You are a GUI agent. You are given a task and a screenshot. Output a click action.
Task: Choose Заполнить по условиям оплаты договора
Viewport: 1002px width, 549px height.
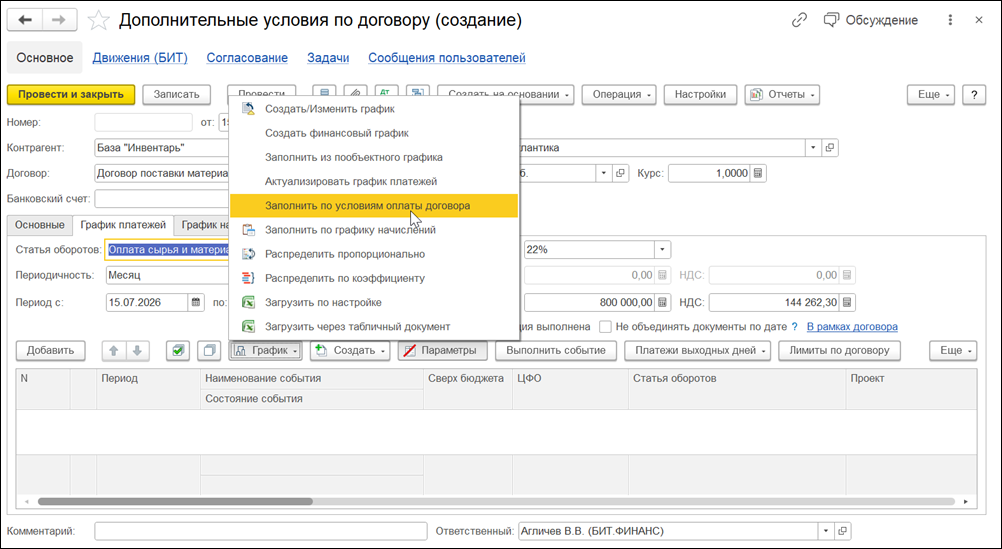(x=374, y=206)
